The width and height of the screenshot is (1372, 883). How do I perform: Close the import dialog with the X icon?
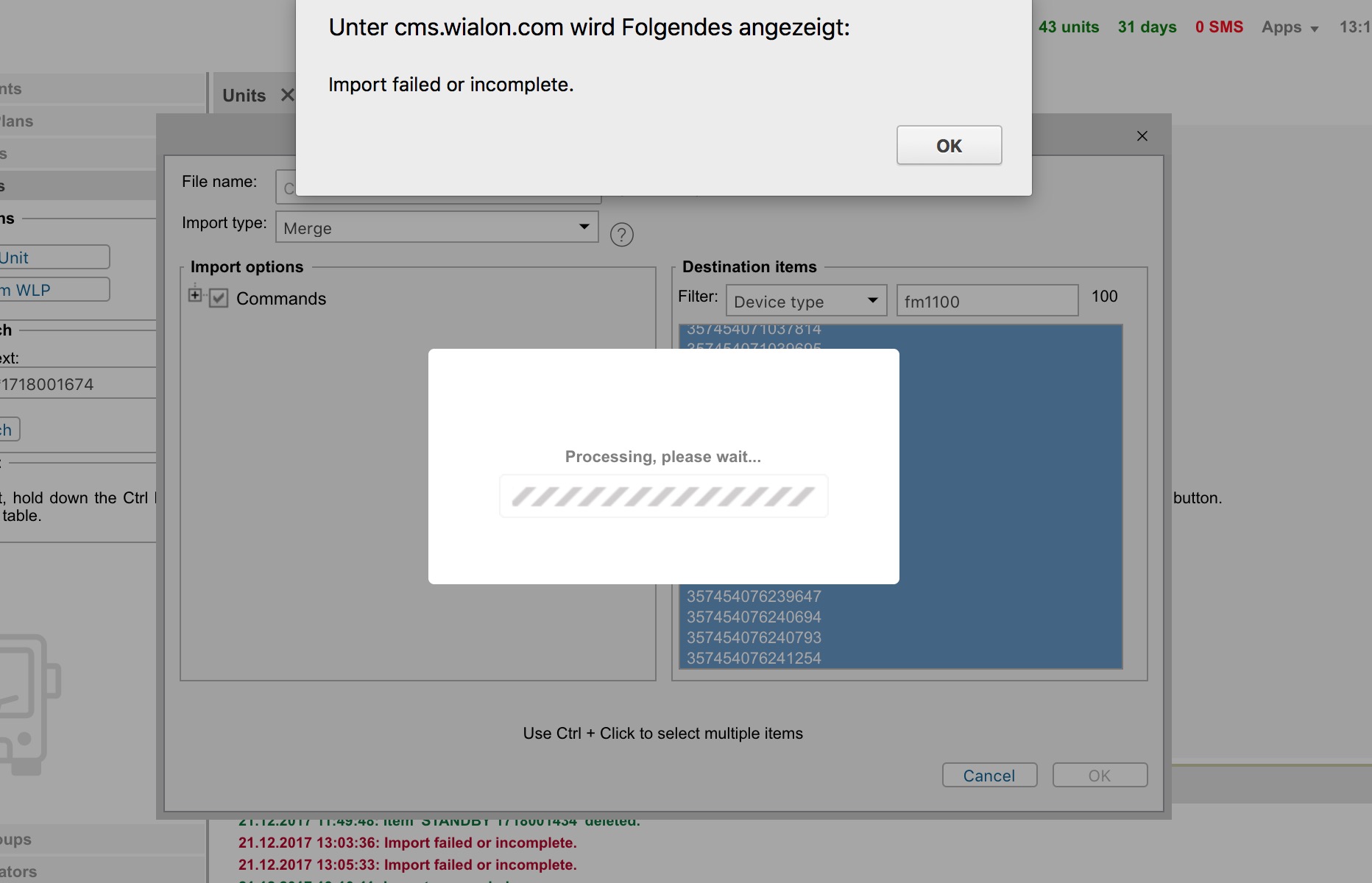1142,136
